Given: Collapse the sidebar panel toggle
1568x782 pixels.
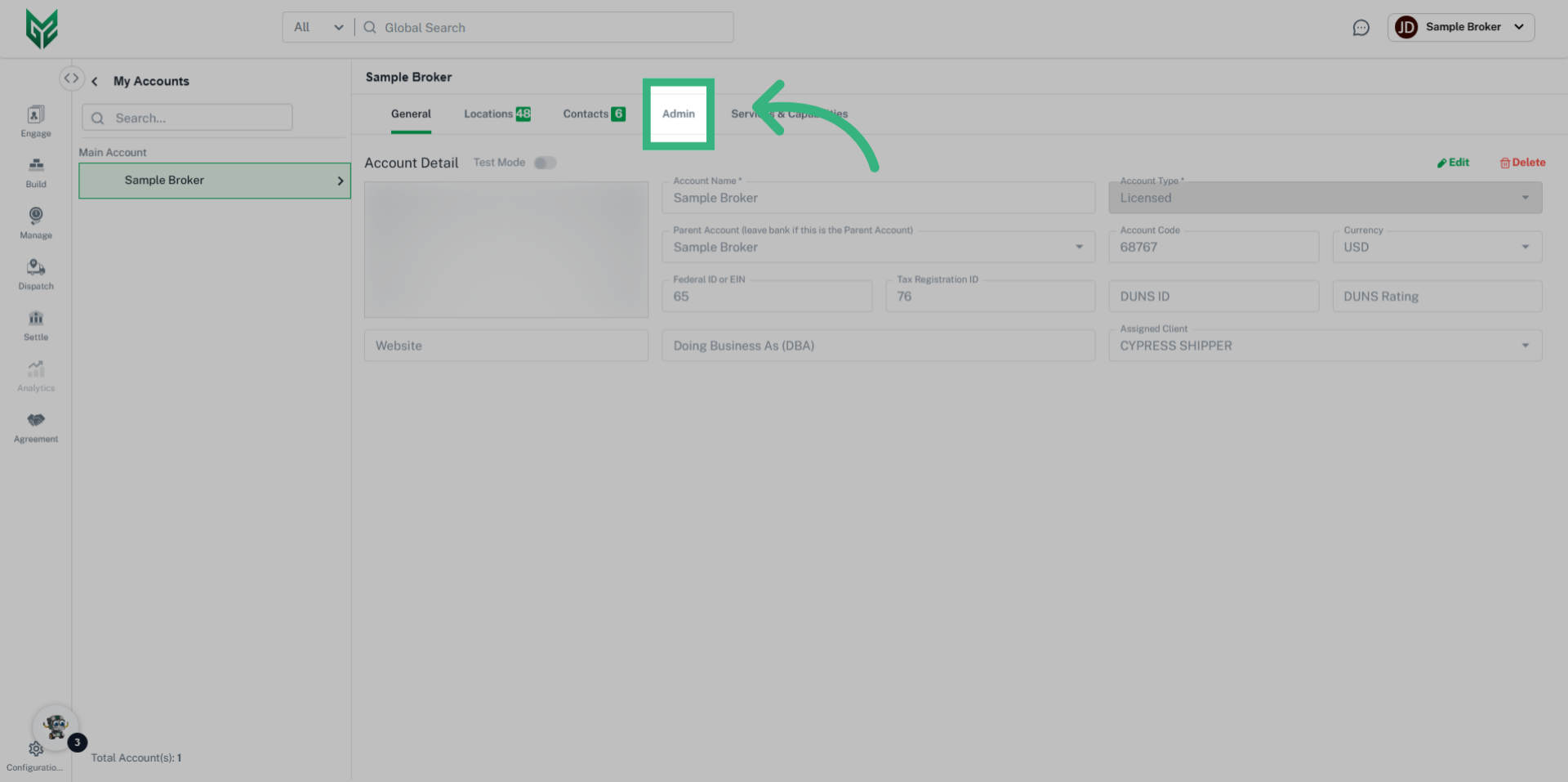Looking at the screenshot, I should (x=72, y=78).
